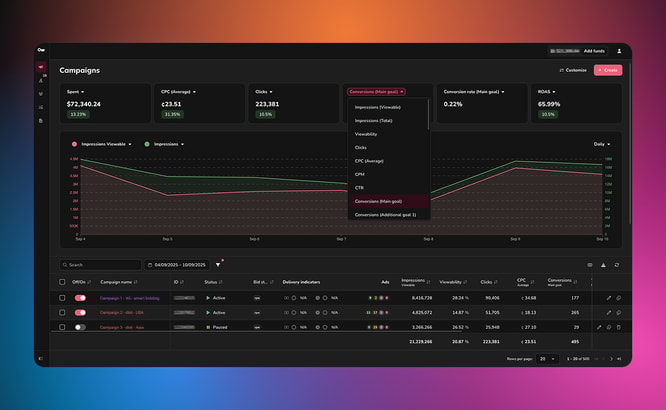Click the page vertical scrollbar
The height and width of the screenshot is (410, 666).
(x=630, y=144)
